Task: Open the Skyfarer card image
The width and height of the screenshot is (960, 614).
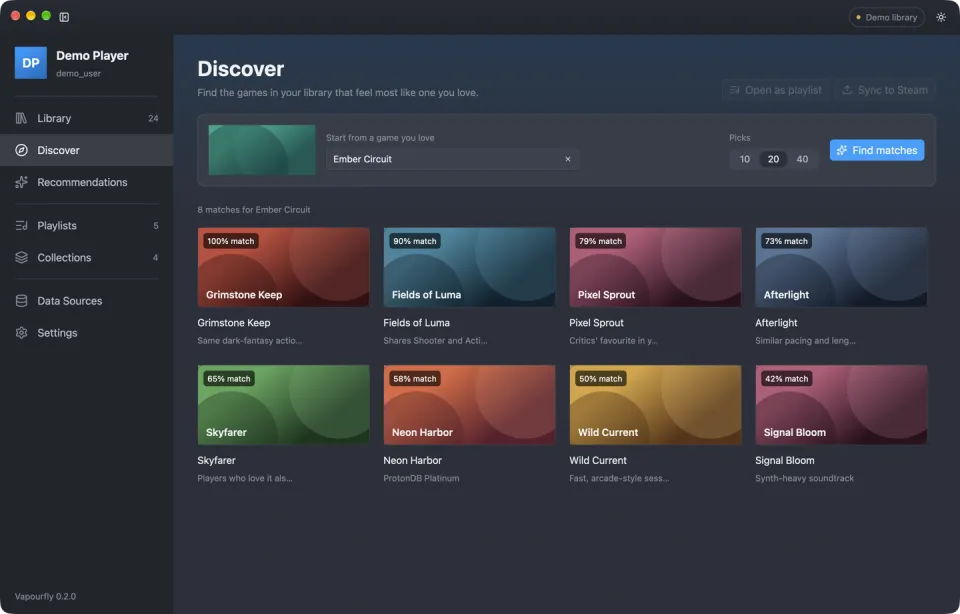Action: click(283, 405)
